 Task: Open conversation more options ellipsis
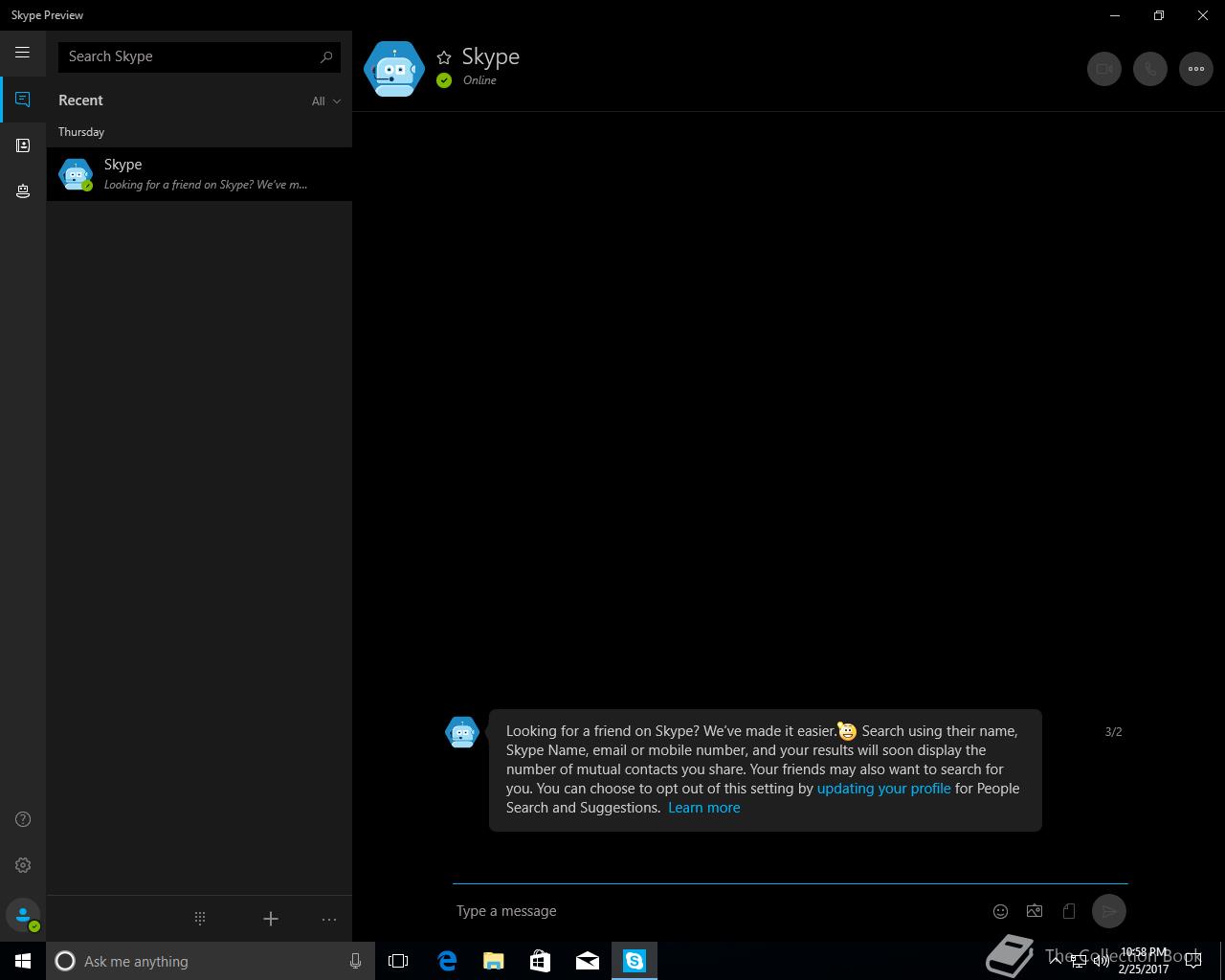coord(1196,69)
